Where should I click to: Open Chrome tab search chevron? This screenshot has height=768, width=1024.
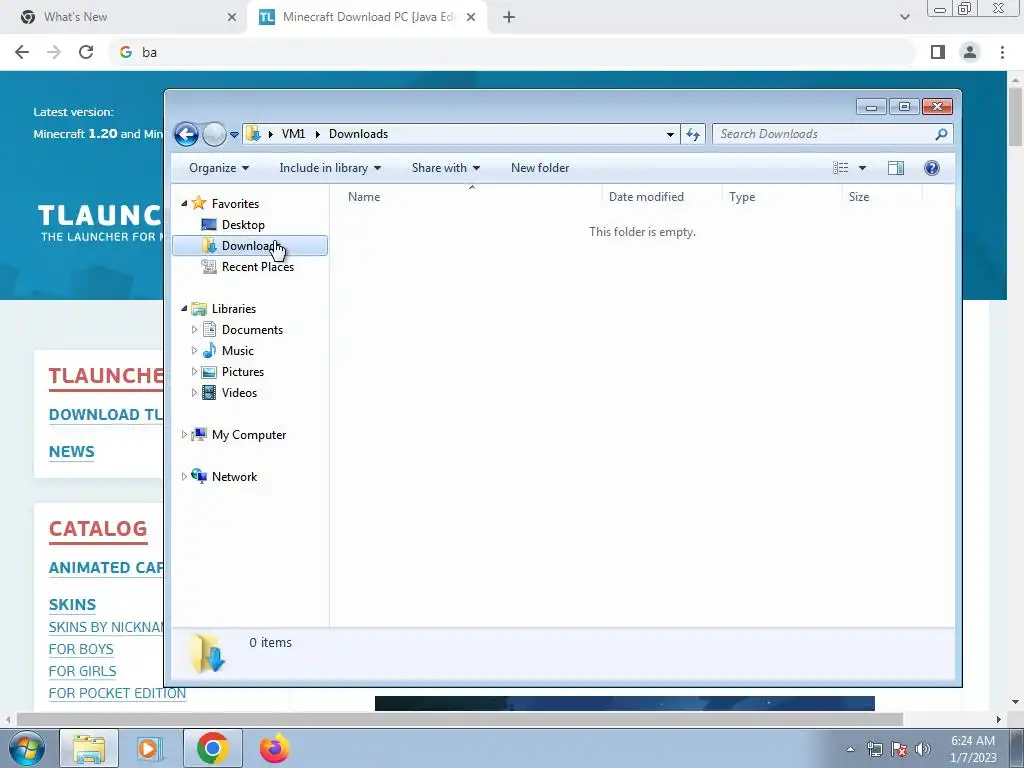pyautogui.click(x=904, y=17)
